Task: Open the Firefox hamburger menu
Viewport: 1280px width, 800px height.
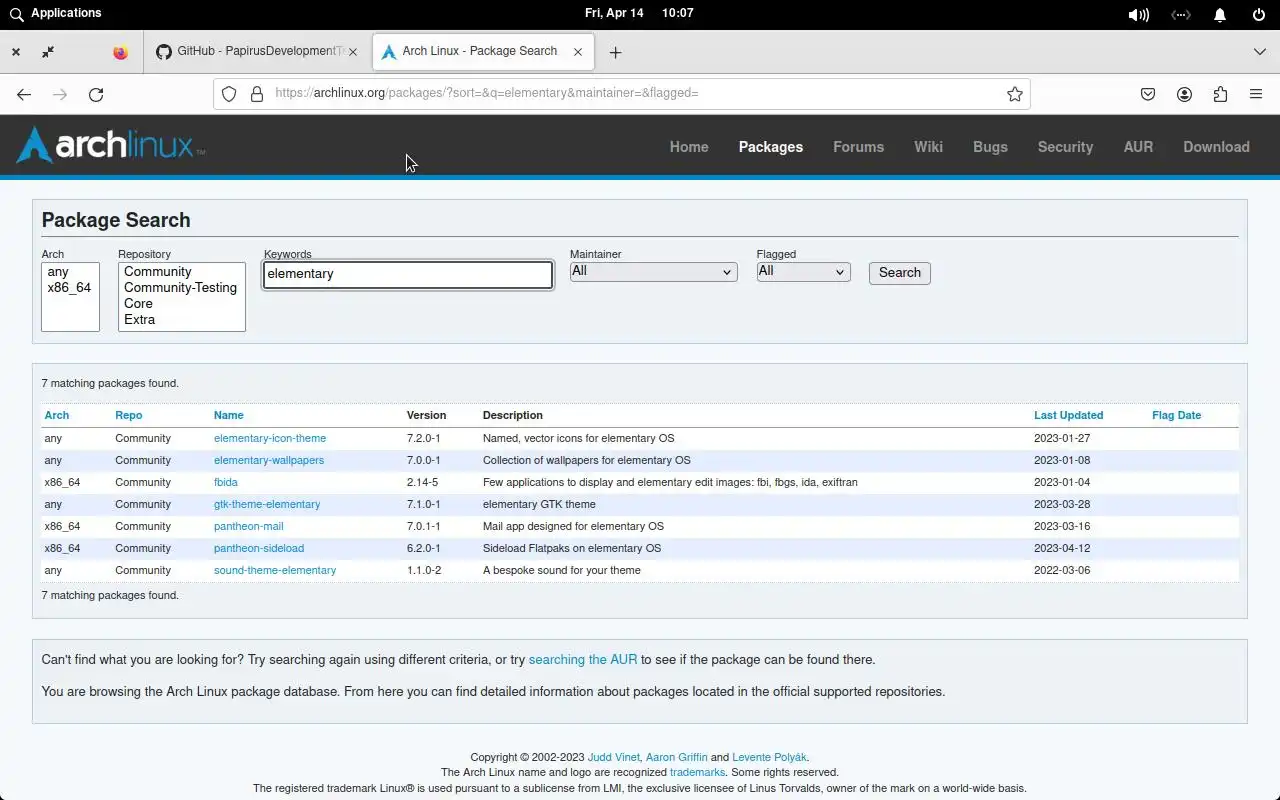Action: point(1256,94)
